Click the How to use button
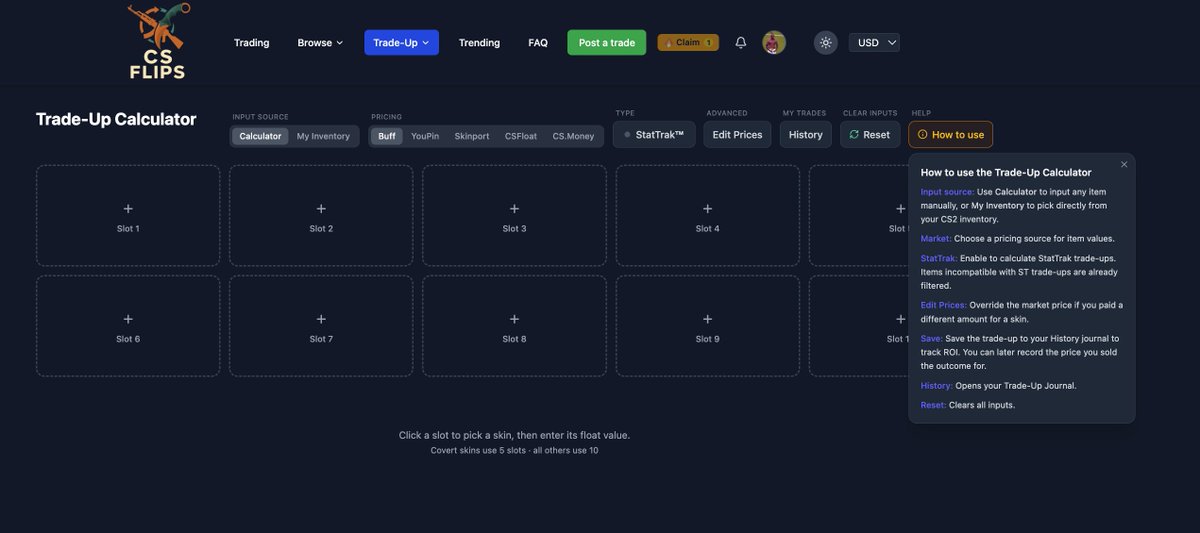The width and height of the screenshot is (1200, 533). (951, 134)
